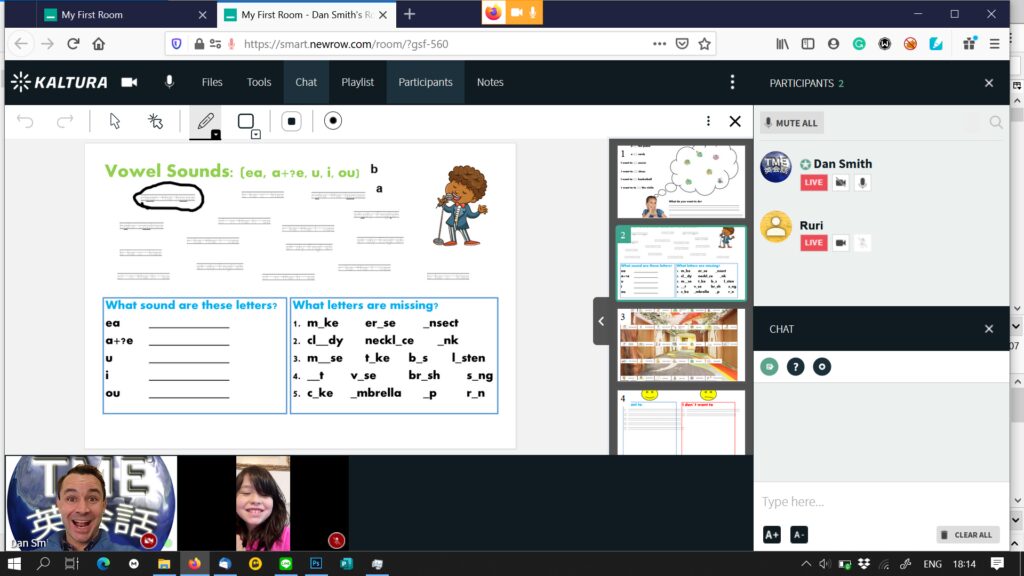Expand the shape tool dropdown arrow
Screen dimensions: 1024x576
256,134
